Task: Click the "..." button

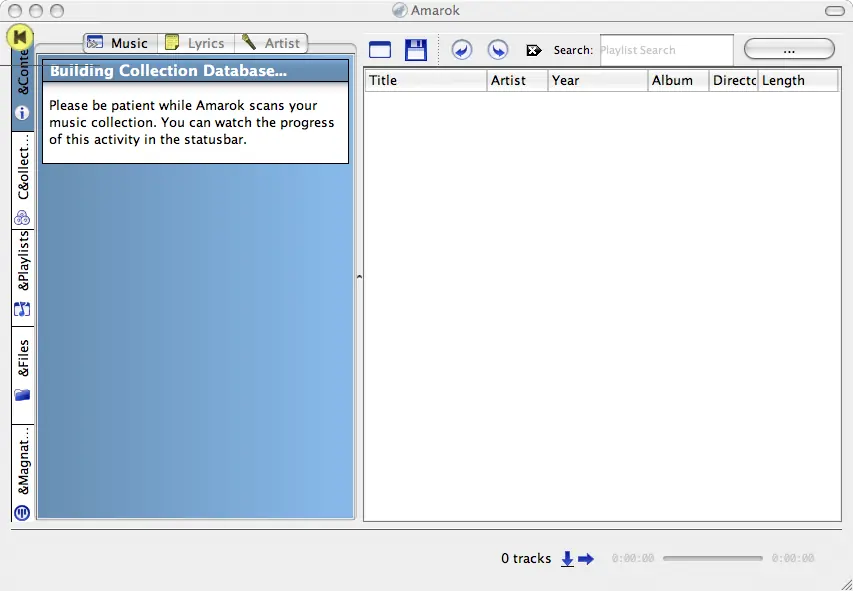Action: (x=789, y=49)
